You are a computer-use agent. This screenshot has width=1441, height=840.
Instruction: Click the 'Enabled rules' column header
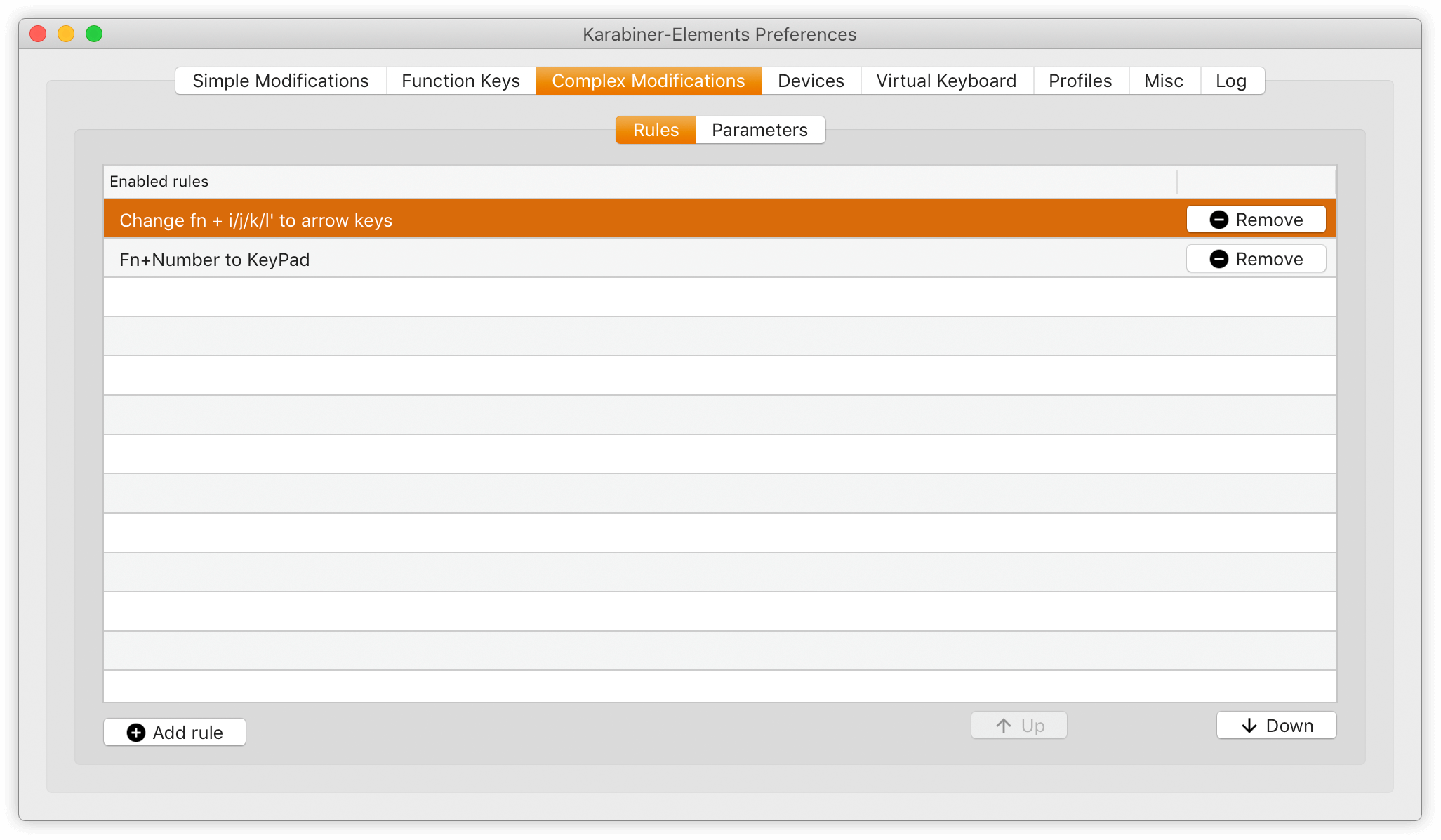click(640, 181)
